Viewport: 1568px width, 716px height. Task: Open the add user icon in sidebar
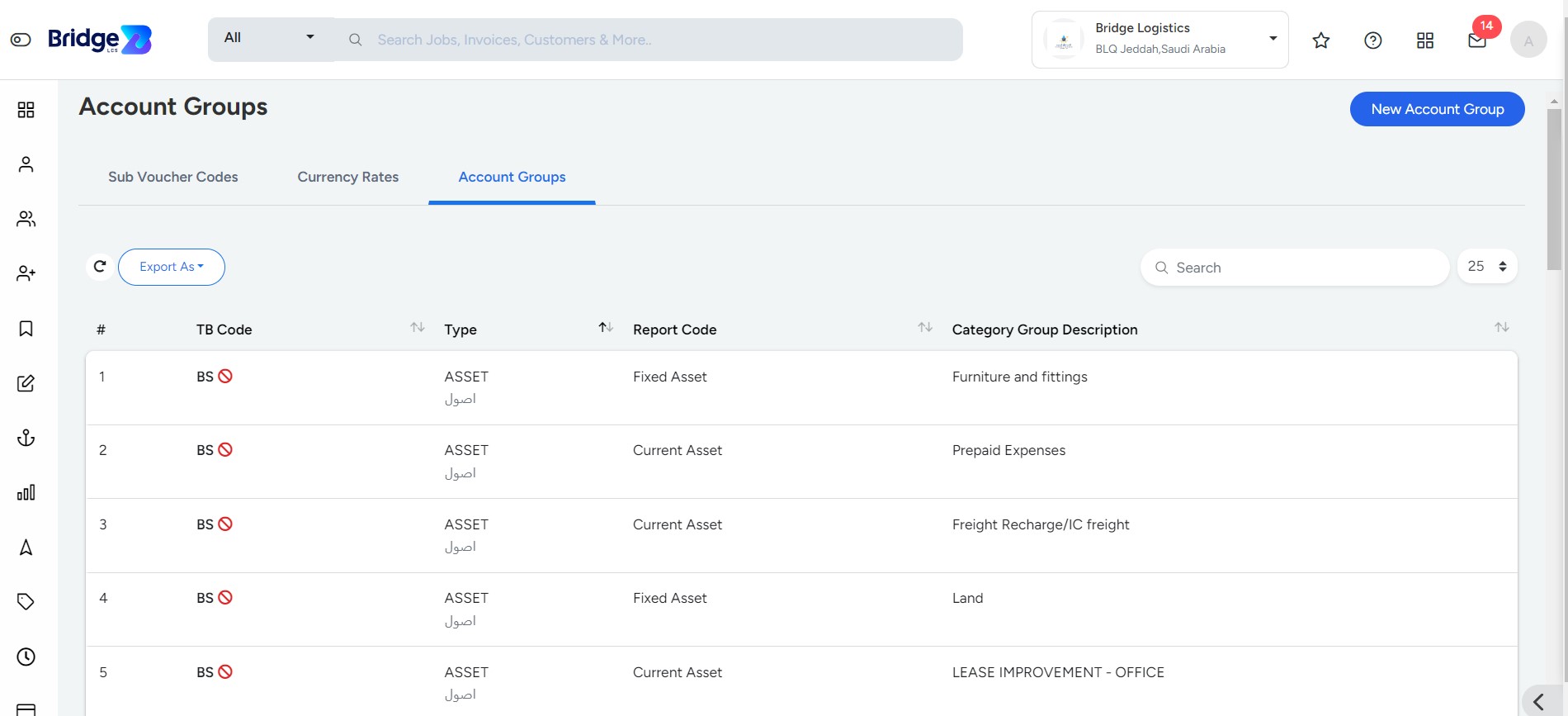click(26, 273)
